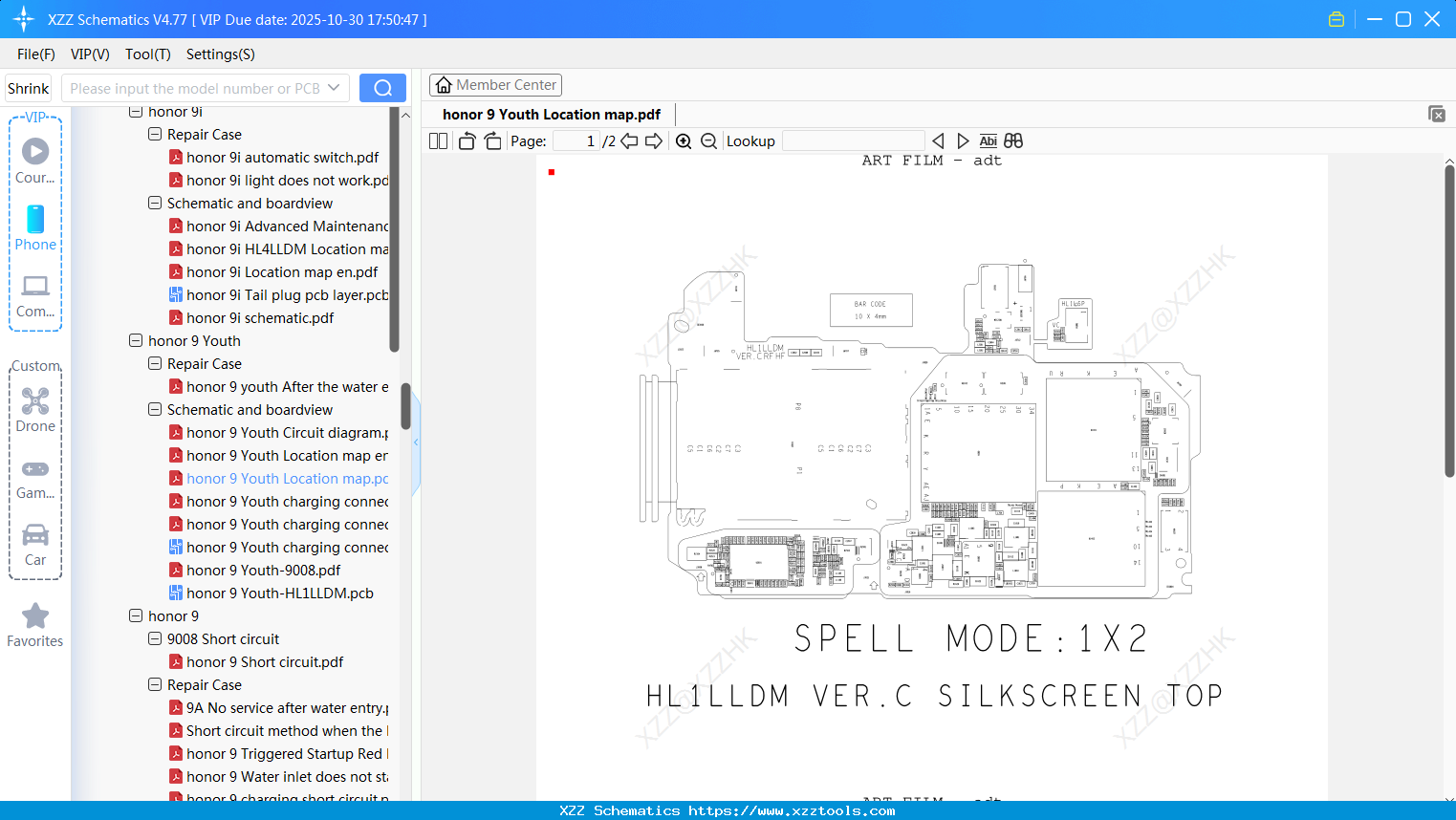Select the highlighted honor 9 Youth Location map file

279,479
